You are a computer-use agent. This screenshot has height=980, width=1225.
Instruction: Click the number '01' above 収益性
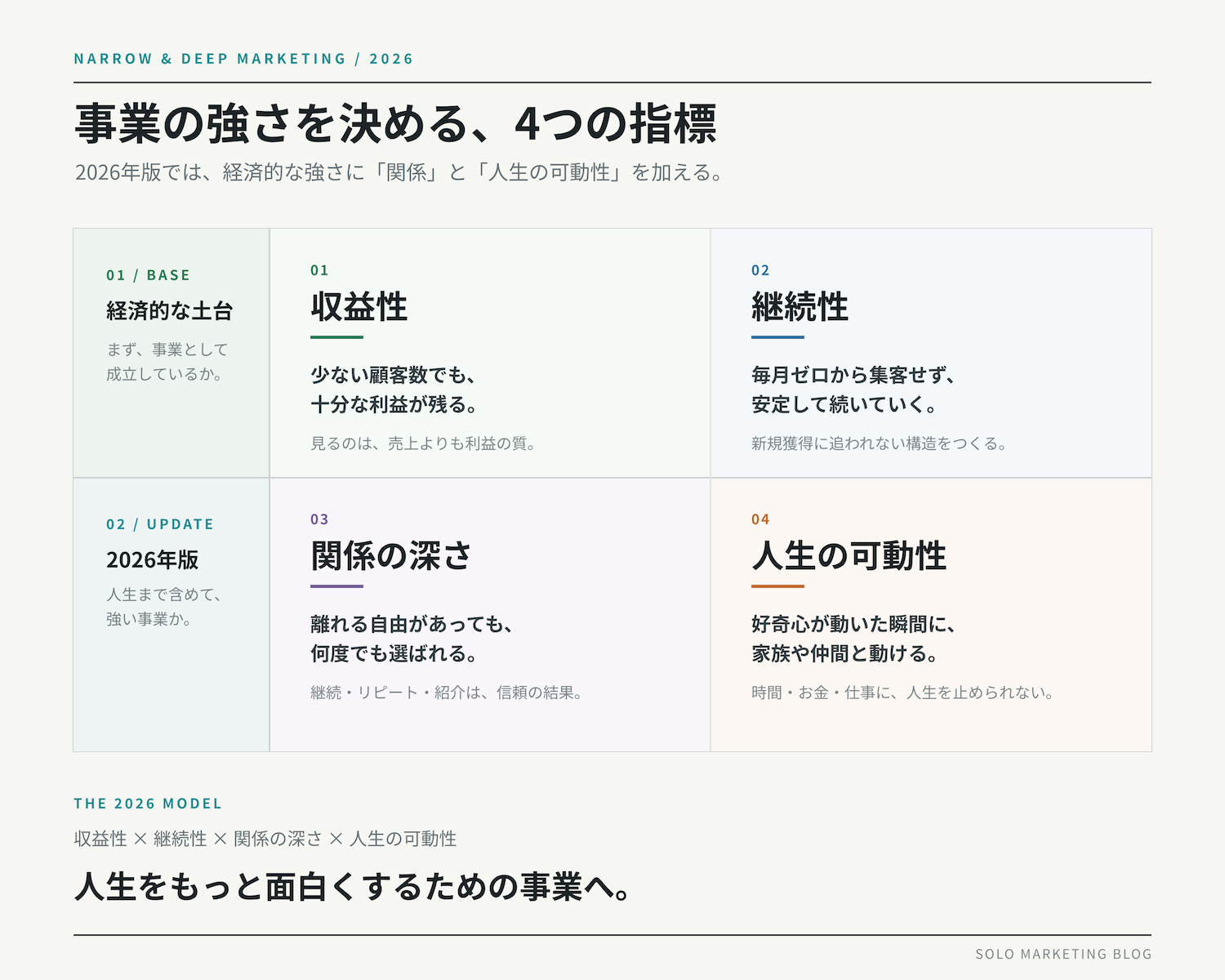coord(319,270)
